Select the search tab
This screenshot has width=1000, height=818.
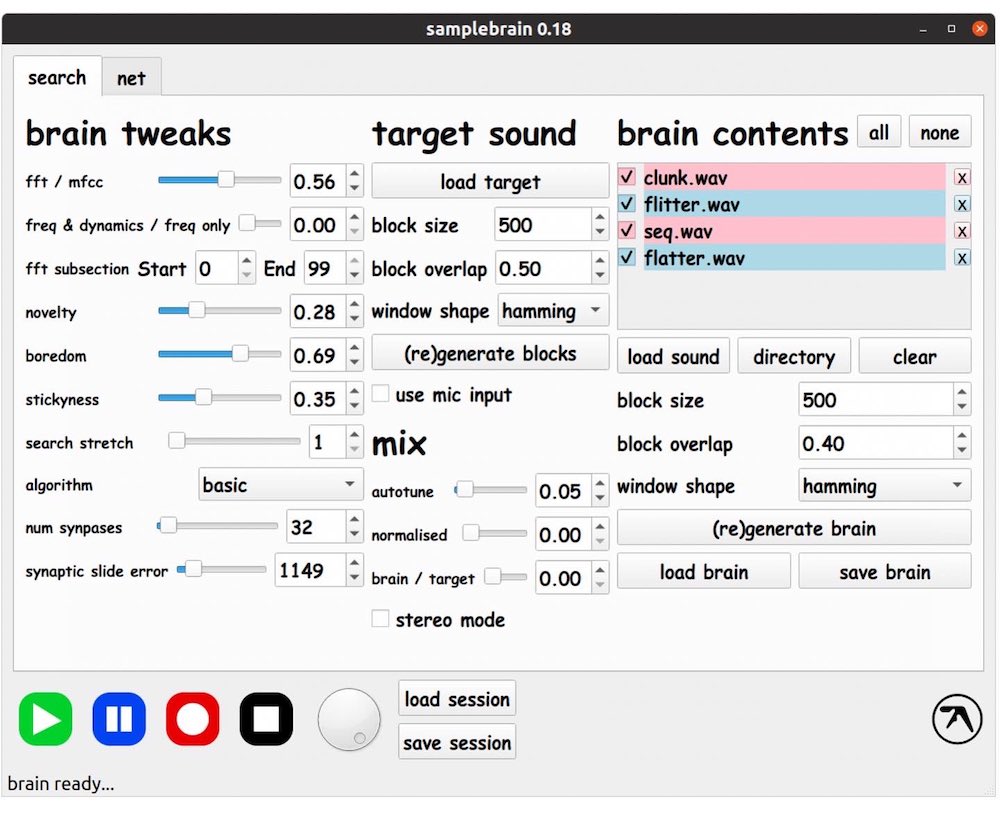point(57,77)
